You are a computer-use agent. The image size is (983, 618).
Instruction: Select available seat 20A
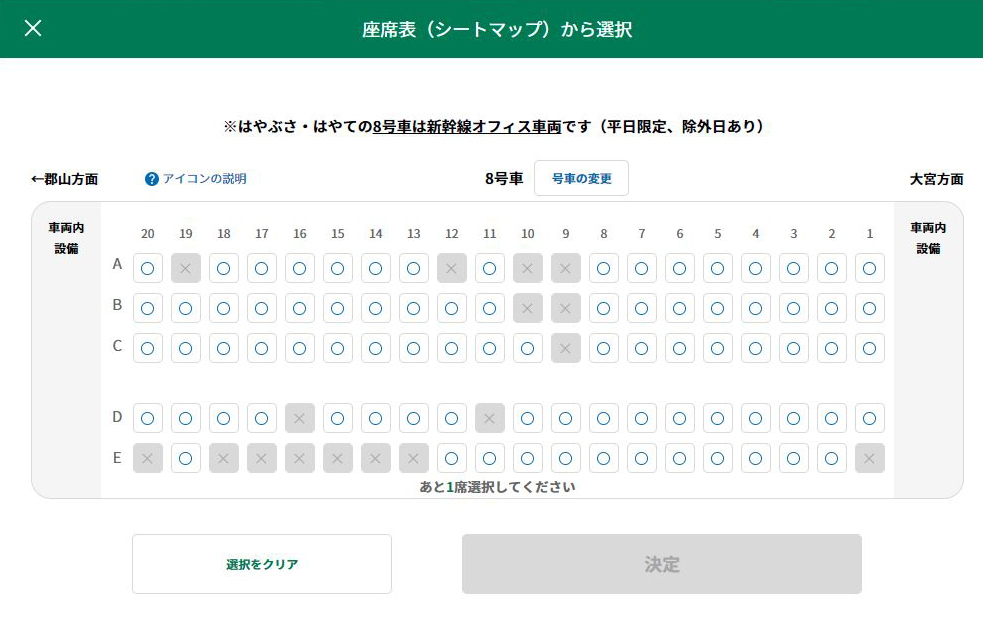point(148,268)
